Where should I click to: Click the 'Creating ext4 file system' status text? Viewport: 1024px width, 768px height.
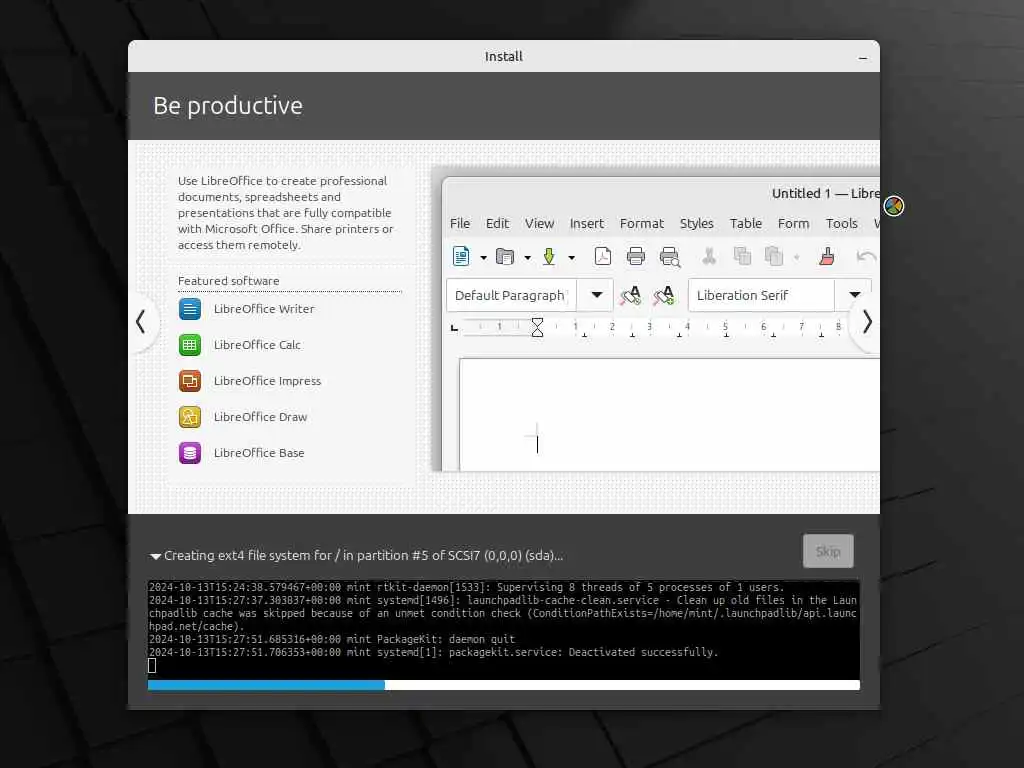click(x=363, y=556)
